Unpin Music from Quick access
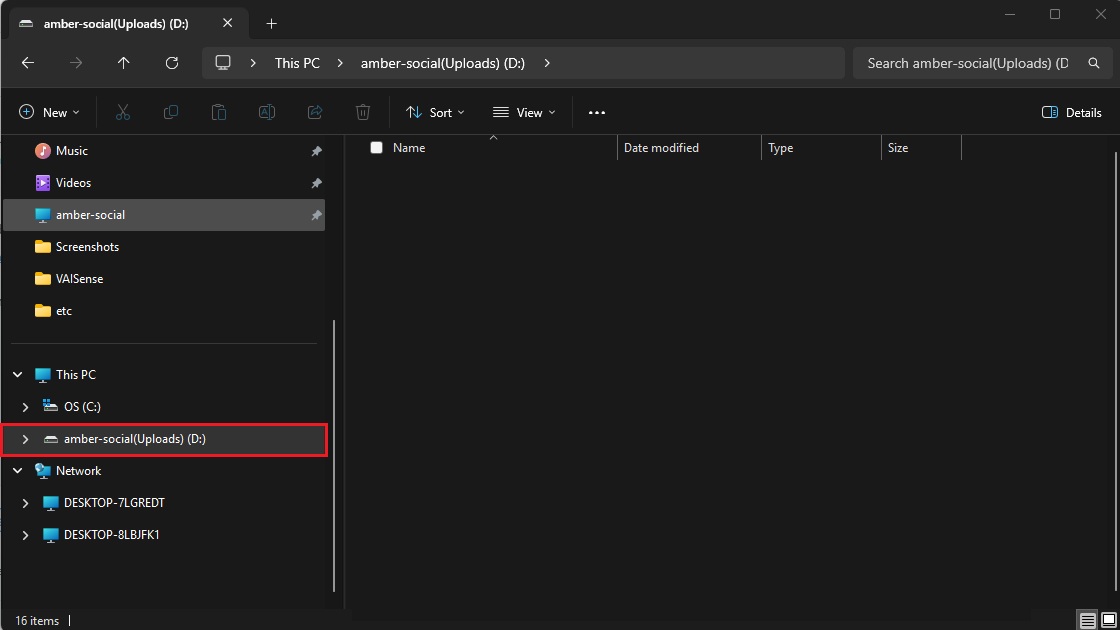This screenshot has height=630, width=1120. click(x=316, y=151)
